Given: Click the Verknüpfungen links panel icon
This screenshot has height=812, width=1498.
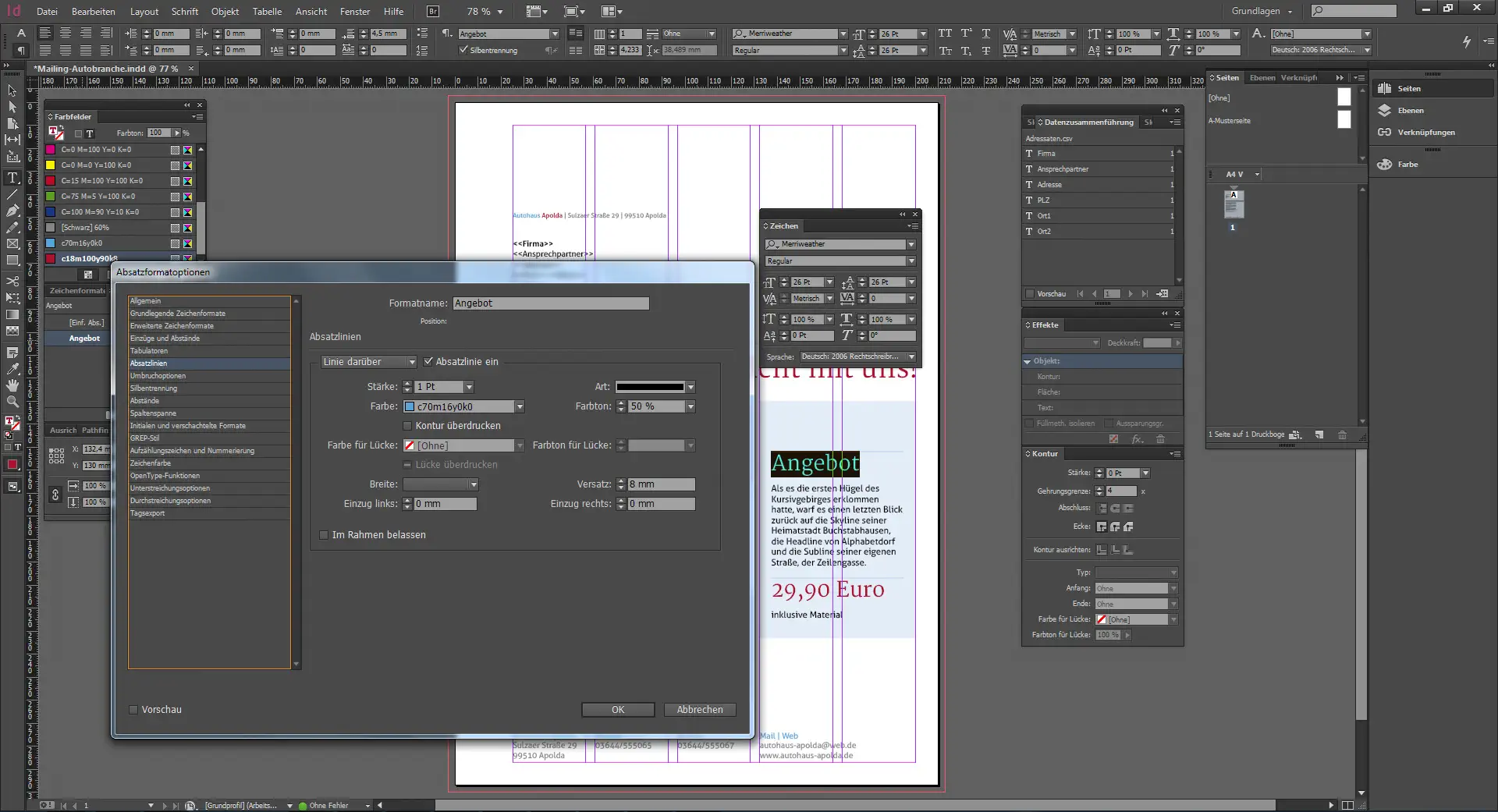Looking at the screenshot, I should [x=1386, y=133].
